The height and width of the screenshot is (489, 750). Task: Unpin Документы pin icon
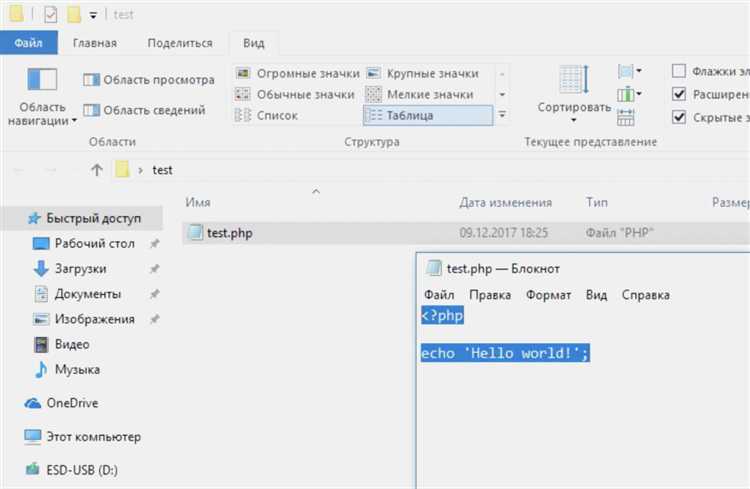point(154,294)
